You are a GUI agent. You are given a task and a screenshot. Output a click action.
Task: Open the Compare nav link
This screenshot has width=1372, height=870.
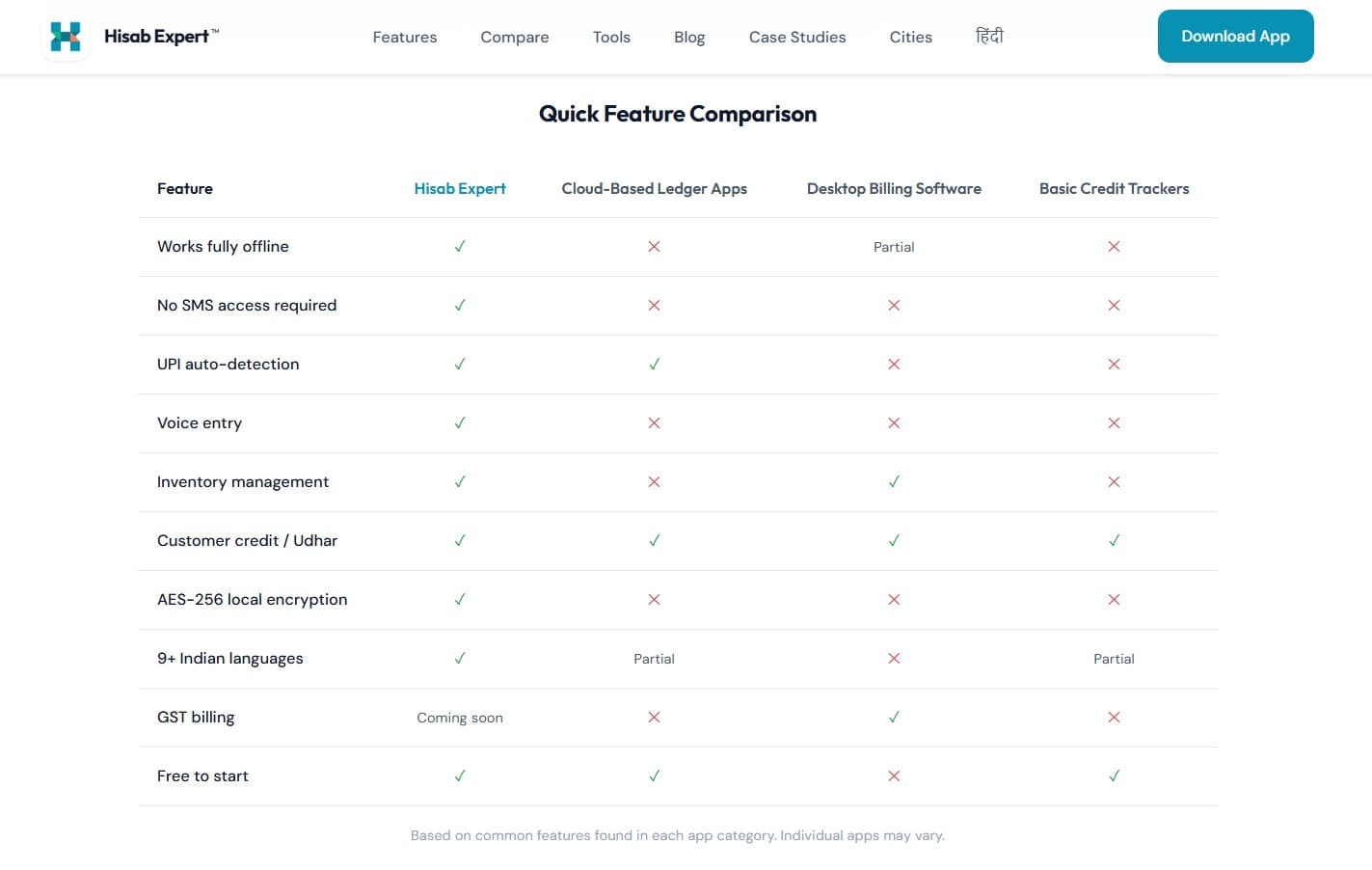pos(515,37)
